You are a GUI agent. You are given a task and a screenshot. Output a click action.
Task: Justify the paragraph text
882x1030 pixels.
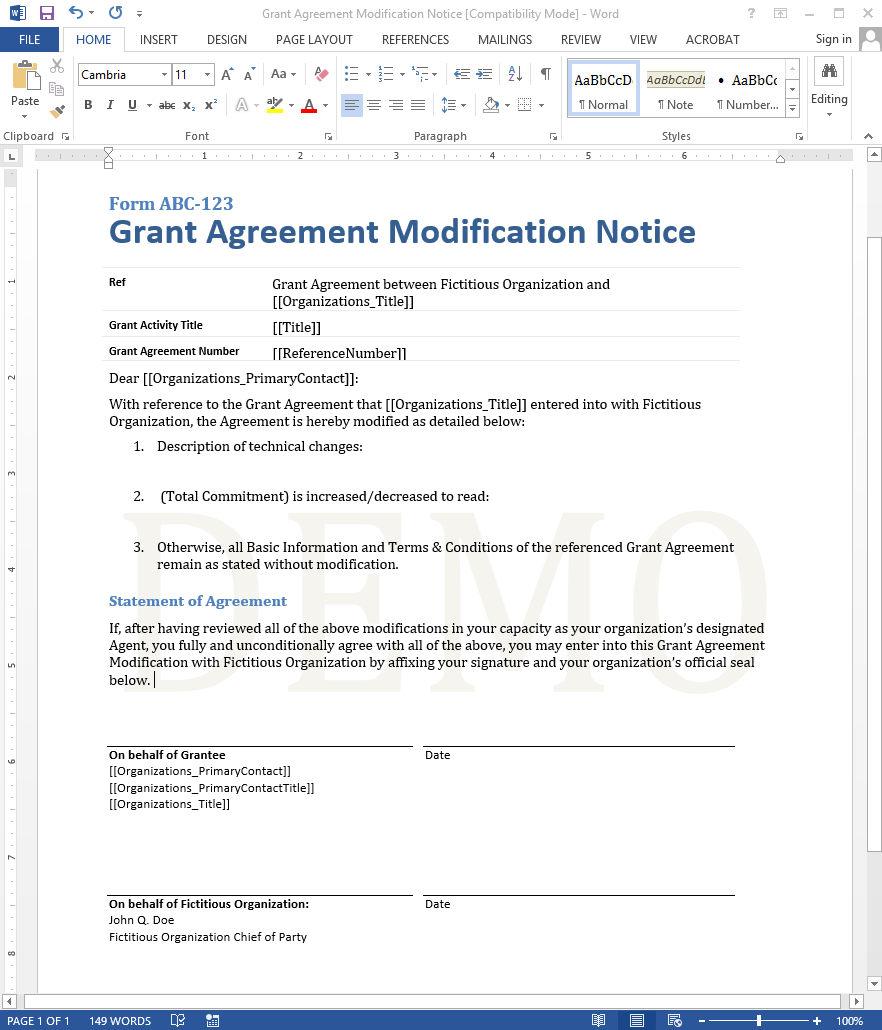(418, 105)
